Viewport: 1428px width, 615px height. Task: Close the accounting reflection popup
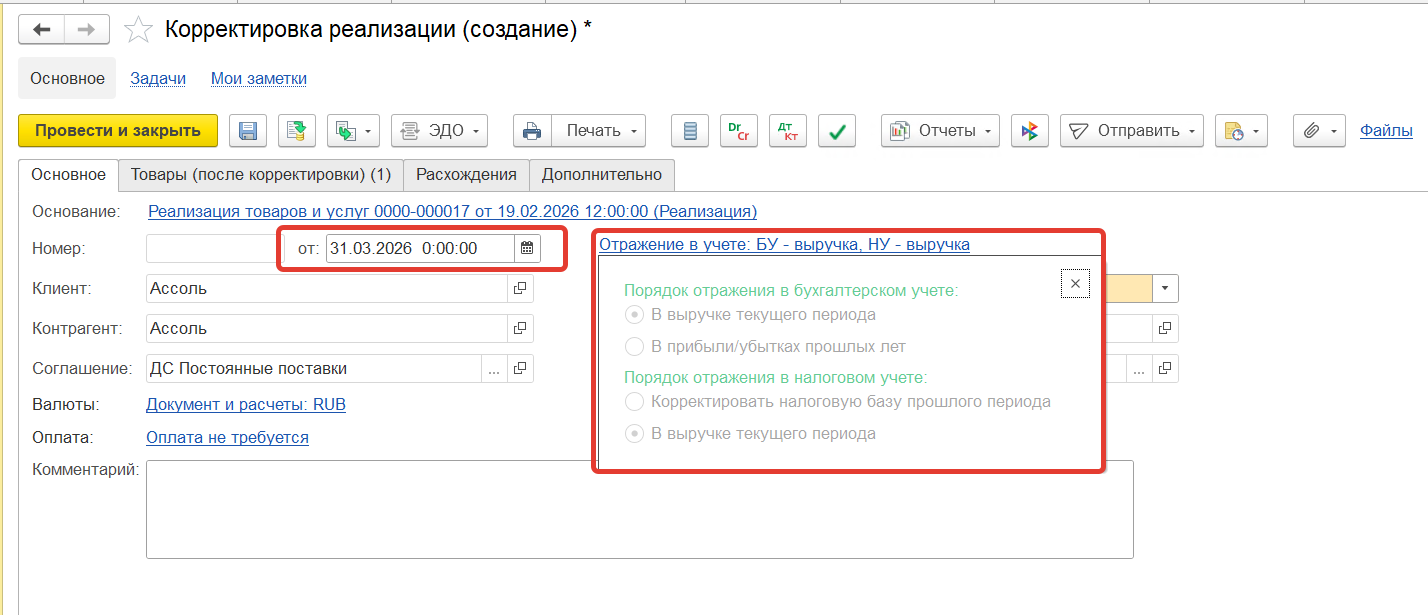tap(1075, 284)
